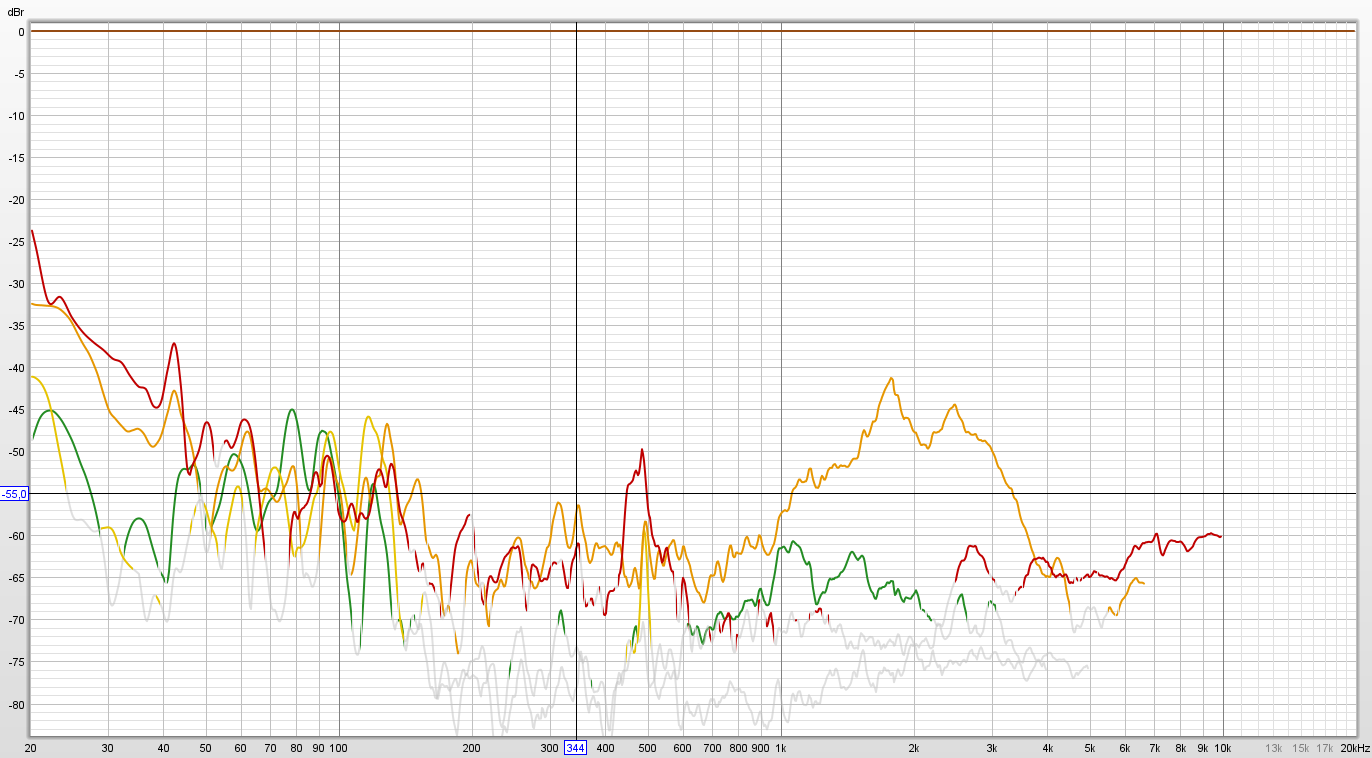
Task: Click the 2k frequency axis label
Action: [x=914, y=748]
